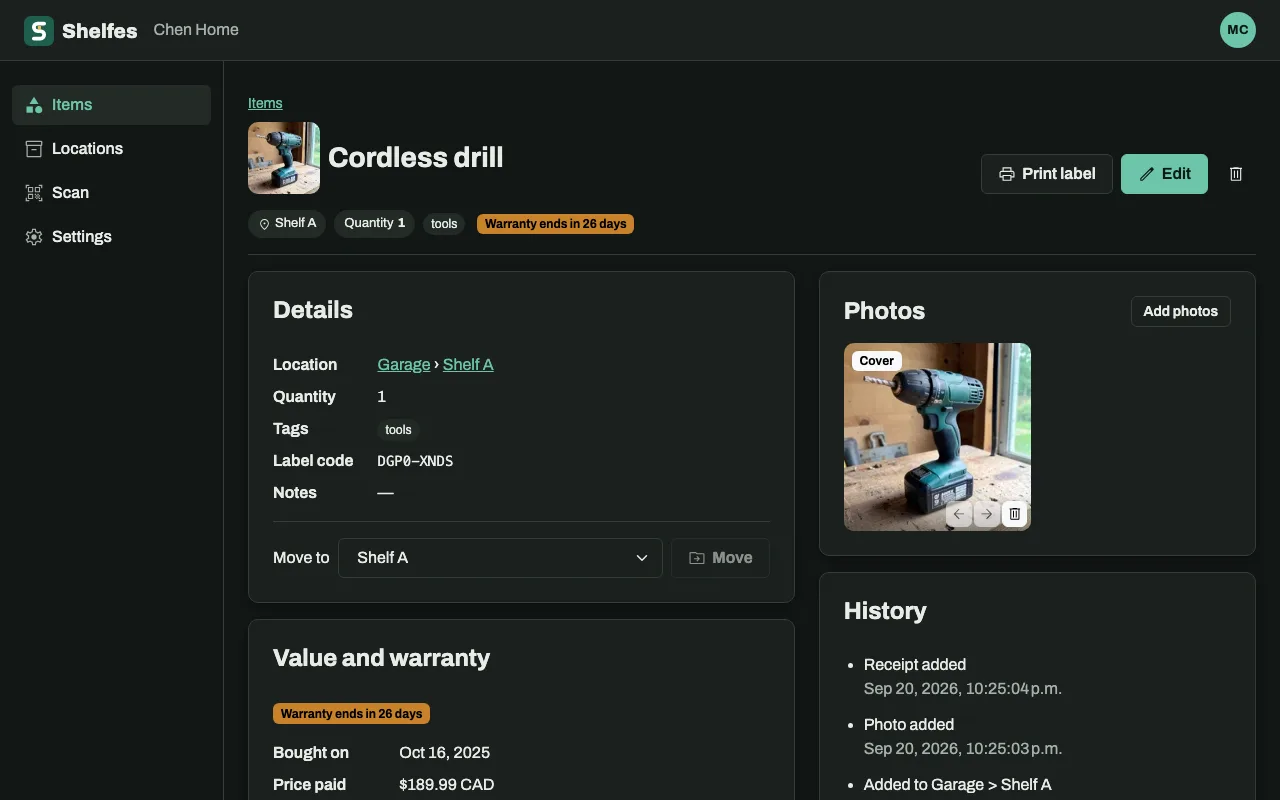Click the tools tag in Details
The width and height of the screenshot is (1280, 800).
pyautogui.click(x=398, y=430)
